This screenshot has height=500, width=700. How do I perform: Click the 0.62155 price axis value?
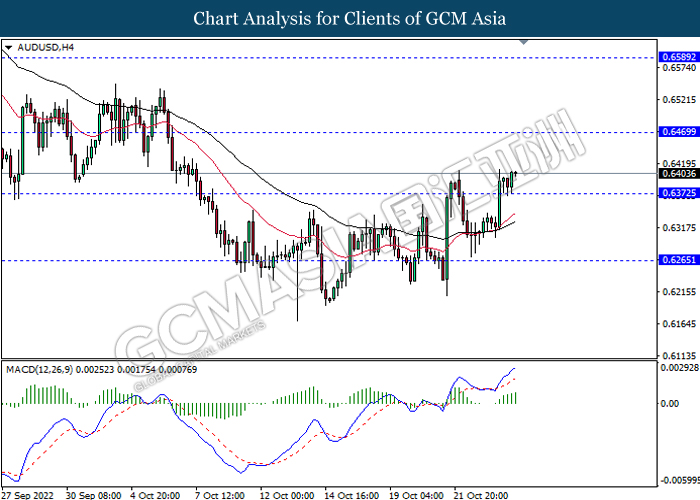click(x=679, y=292)
